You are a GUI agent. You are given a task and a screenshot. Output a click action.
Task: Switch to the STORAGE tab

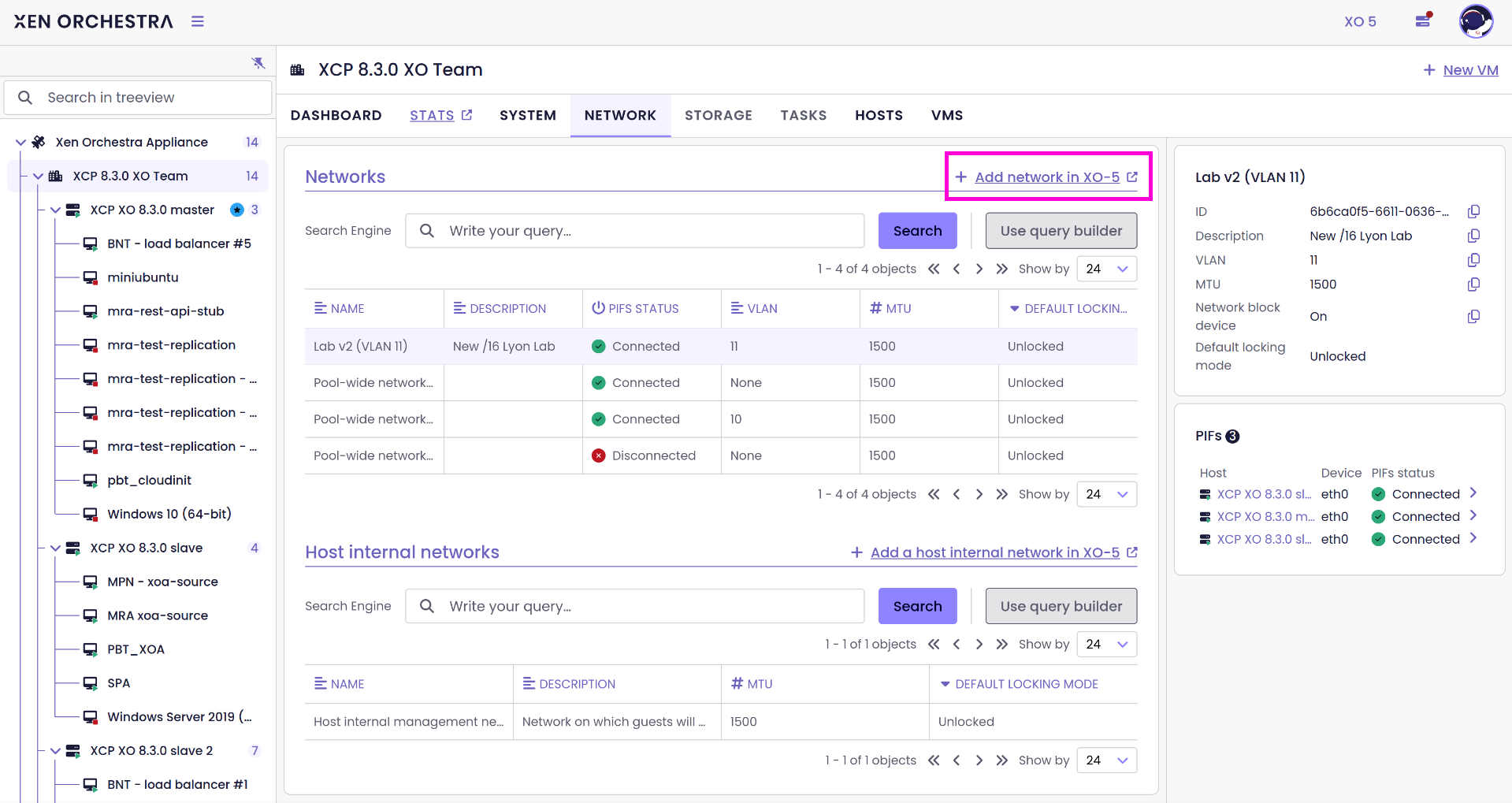click(x=718, y=115)
